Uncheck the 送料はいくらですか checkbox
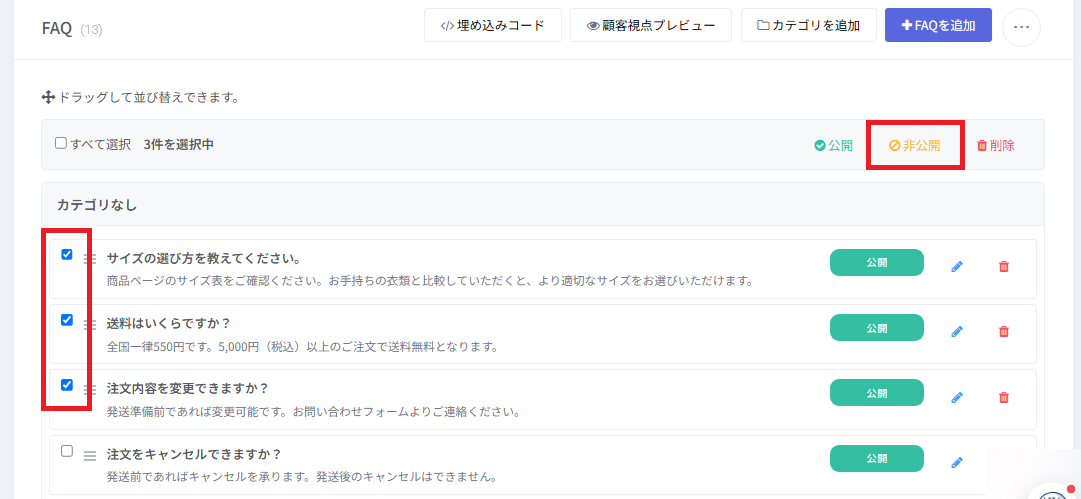Screen dimensions: 1081x499 pyautogui.click(x=67, y=320)
